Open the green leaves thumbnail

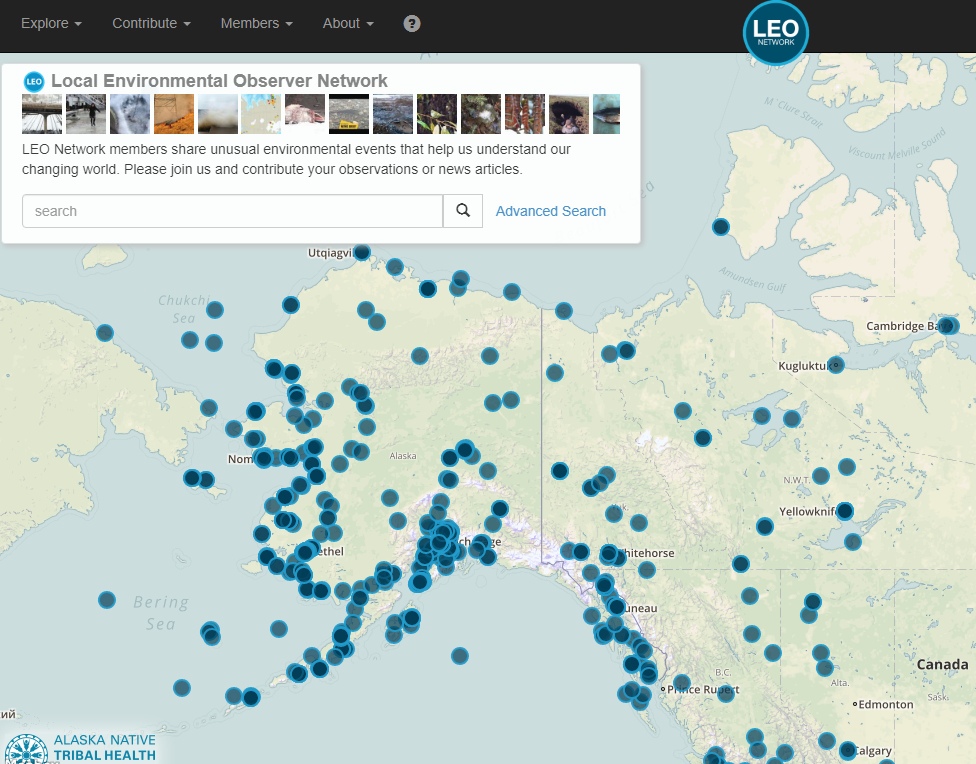coord(436,114)
